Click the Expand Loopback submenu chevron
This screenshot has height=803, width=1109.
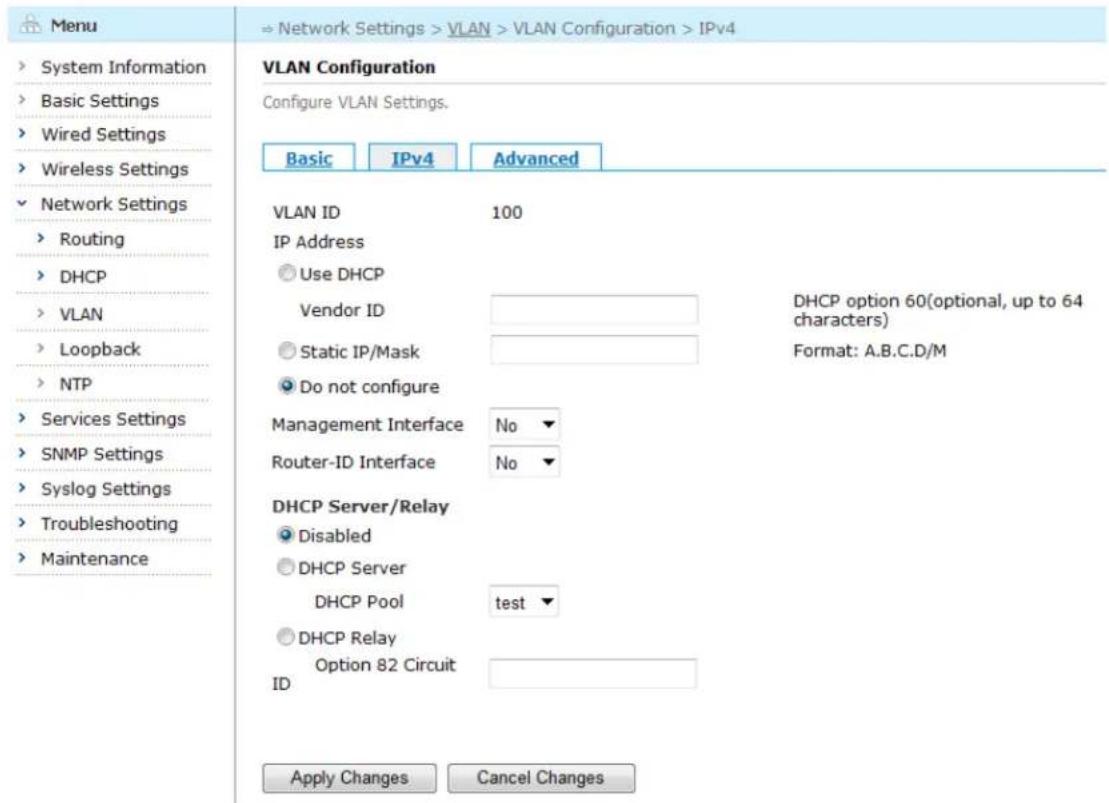[x=40, y=348]
